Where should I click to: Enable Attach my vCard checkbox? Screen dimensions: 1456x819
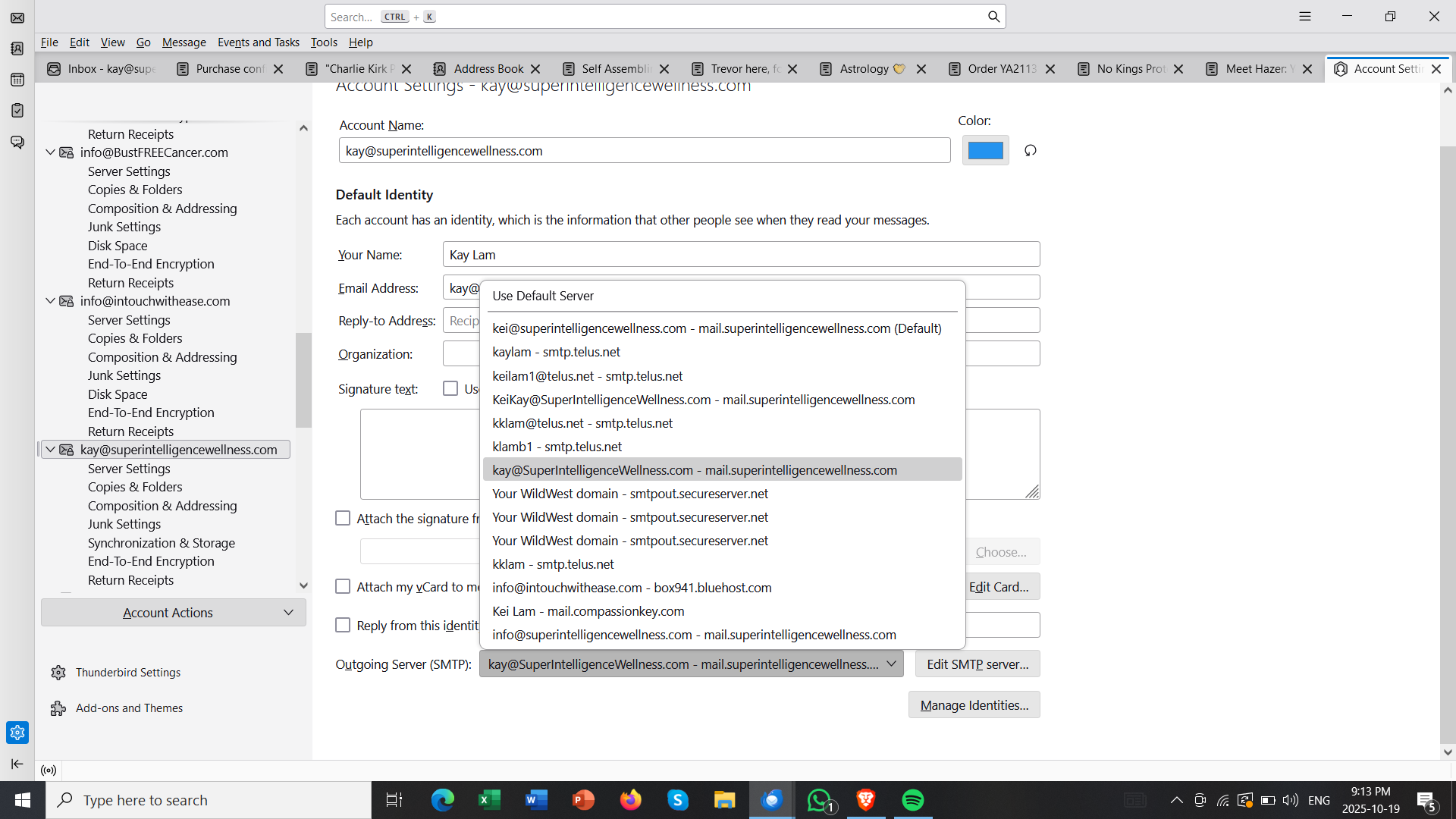click(343, 587)
